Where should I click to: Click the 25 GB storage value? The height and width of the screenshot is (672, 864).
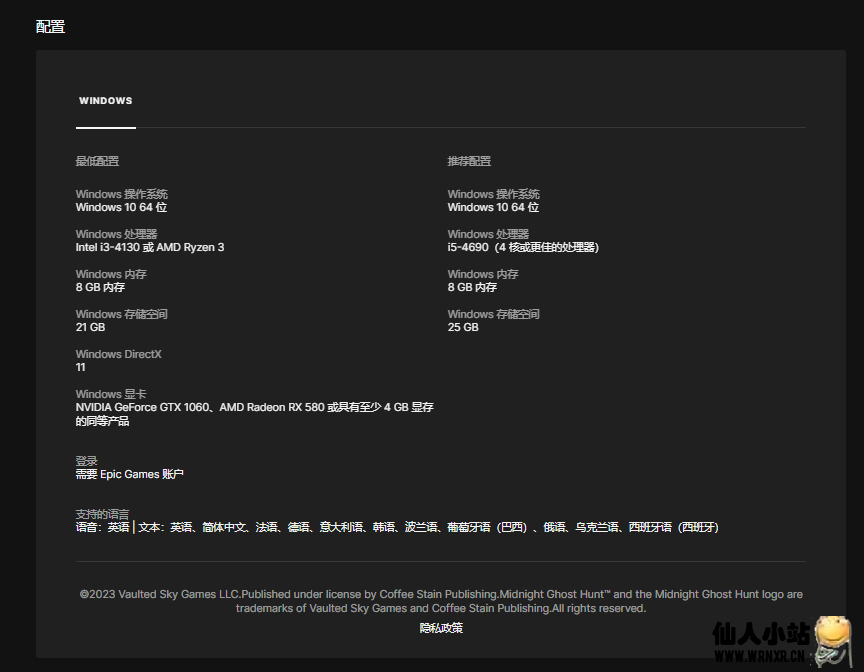pos(463,327)
